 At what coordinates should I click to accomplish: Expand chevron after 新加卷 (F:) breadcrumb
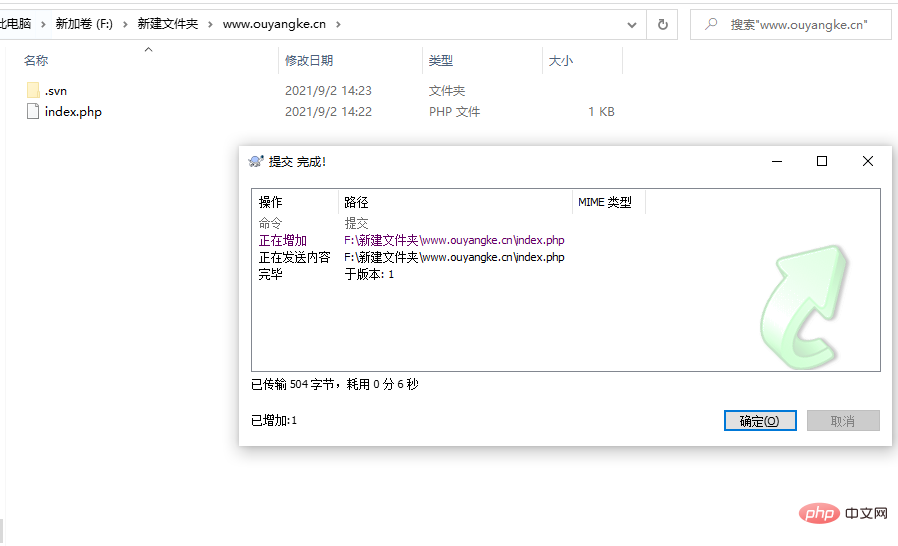coord(125,24)
